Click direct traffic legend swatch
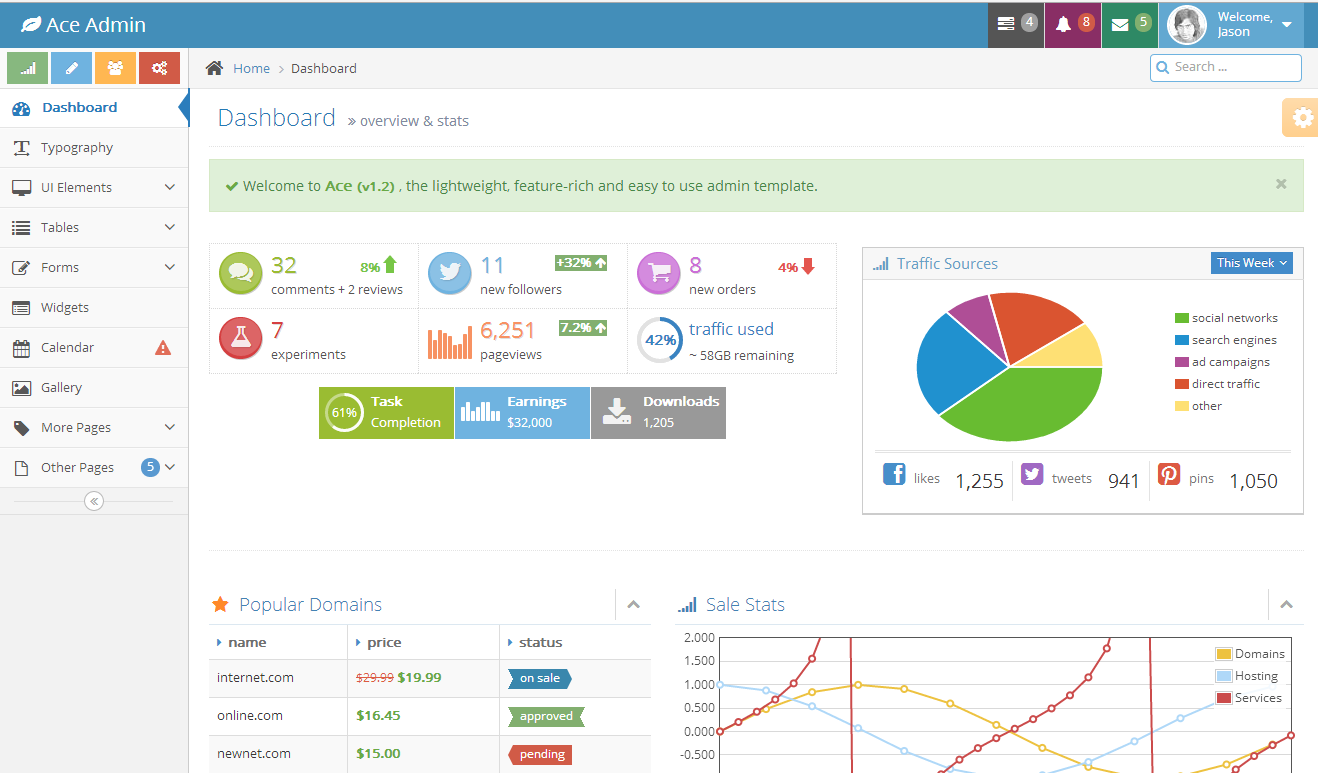Image resolution: width=1318 pixels, height=773 pixels. [x=1182, y=384]
